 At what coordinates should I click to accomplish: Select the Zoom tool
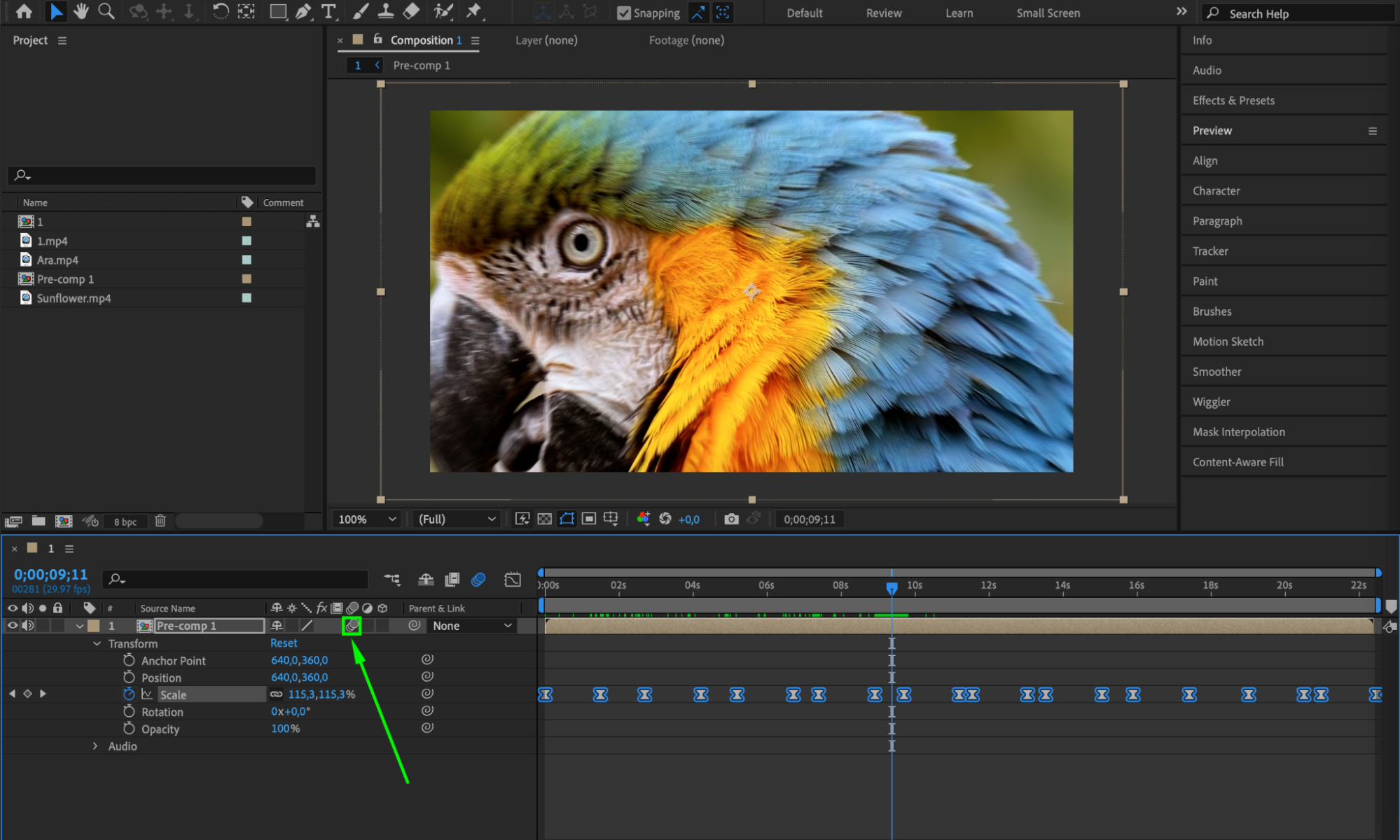(x=106, y=11)
